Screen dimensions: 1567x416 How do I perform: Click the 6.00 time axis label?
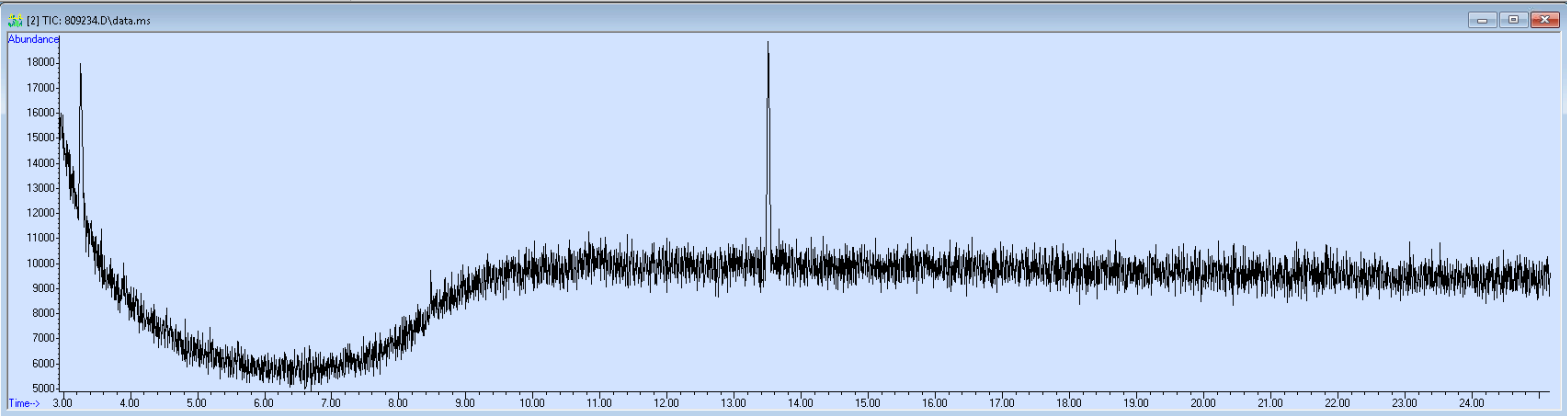pyautogui.click(x=264, y=403)
